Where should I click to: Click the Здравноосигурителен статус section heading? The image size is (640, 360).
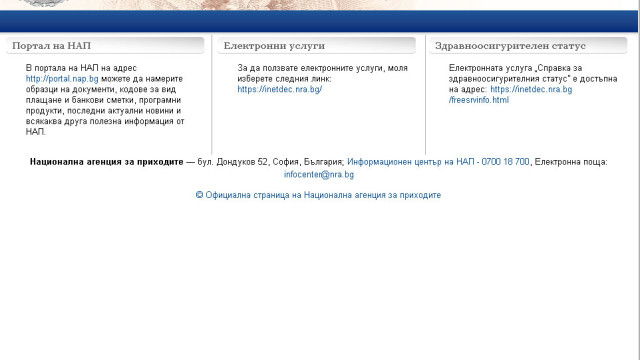510,46
